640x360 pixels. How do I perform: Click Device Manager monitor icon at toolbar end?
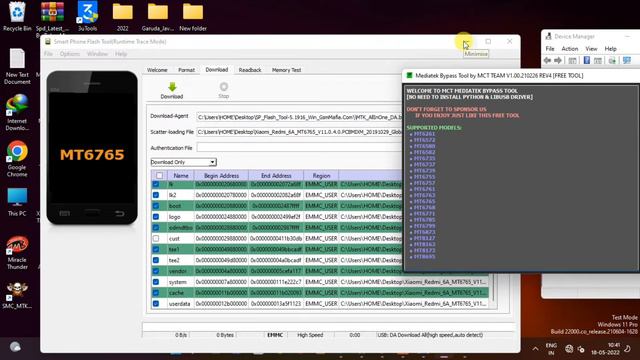tap(627, 60)
